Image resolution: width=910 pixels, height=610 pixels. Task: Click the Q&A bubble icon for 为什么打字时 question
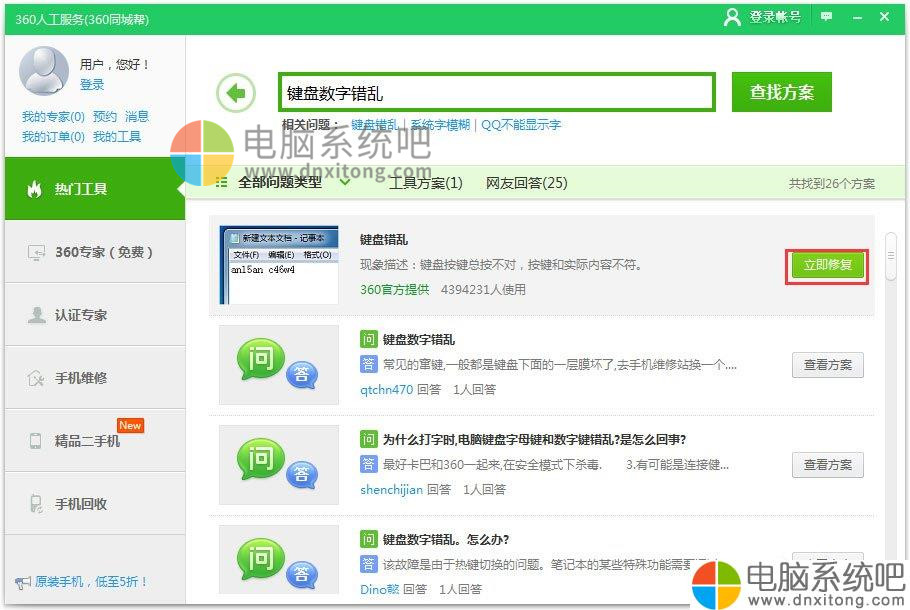tap(278, 464)
